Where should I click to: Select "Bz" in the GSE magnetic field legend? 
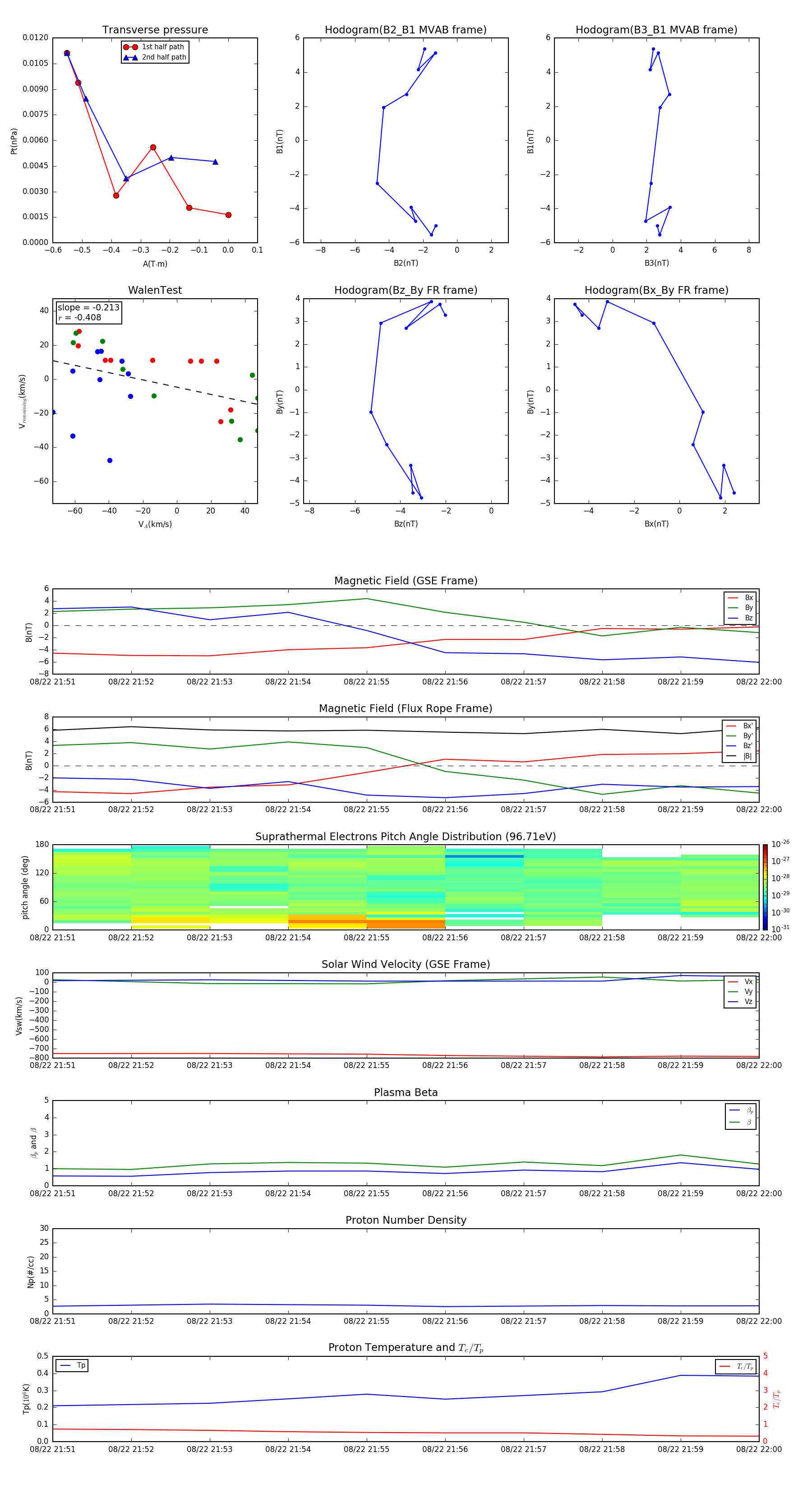click(x=740, y=618)
